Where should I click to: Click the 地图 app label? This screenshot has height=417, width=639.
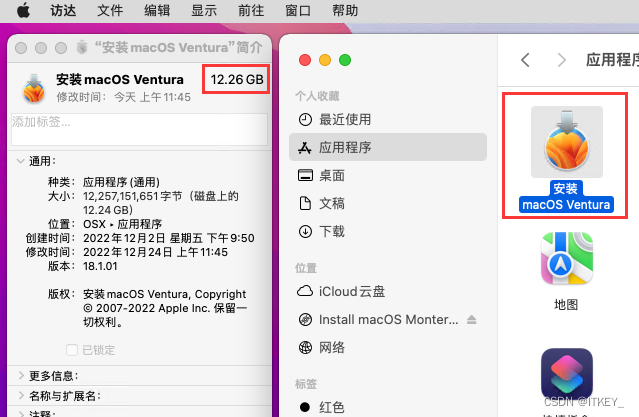click(x=566, y=304)
